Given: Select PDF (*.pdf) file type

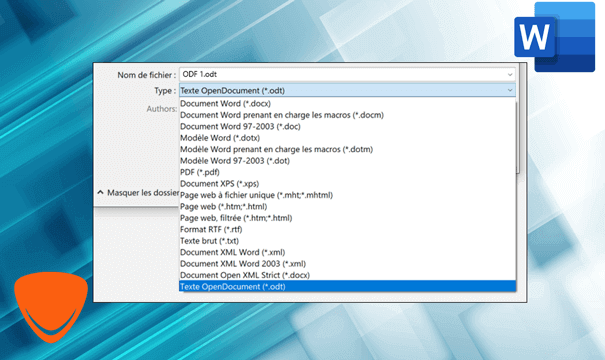Looking at the screenshot, I should pos(347,172).
